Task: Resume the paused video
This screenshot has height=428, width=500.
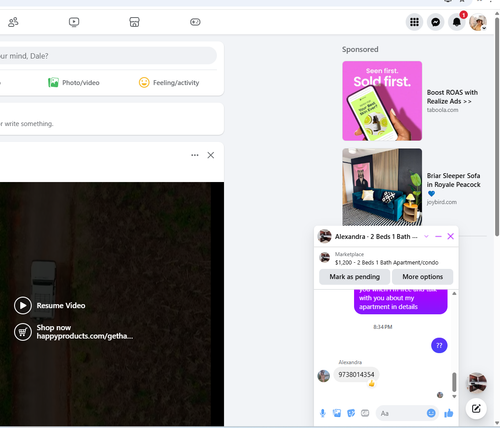Action: [50, 305]
